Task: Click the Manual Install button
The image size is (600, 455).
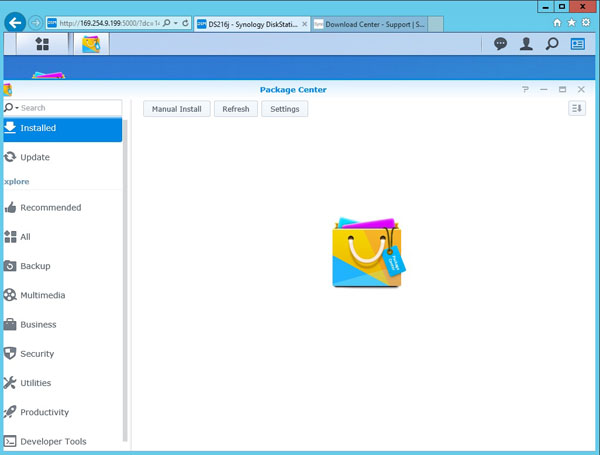Action: (176, 109)
